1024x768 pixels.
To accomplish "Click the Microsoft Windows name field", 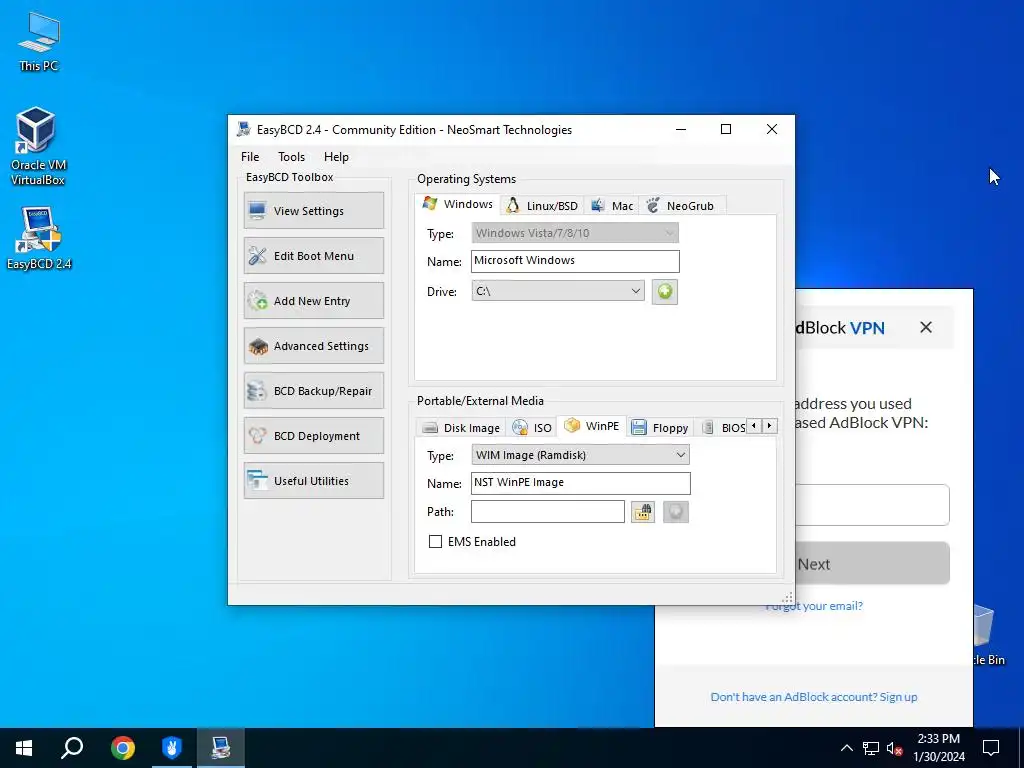I will [575, 261].
